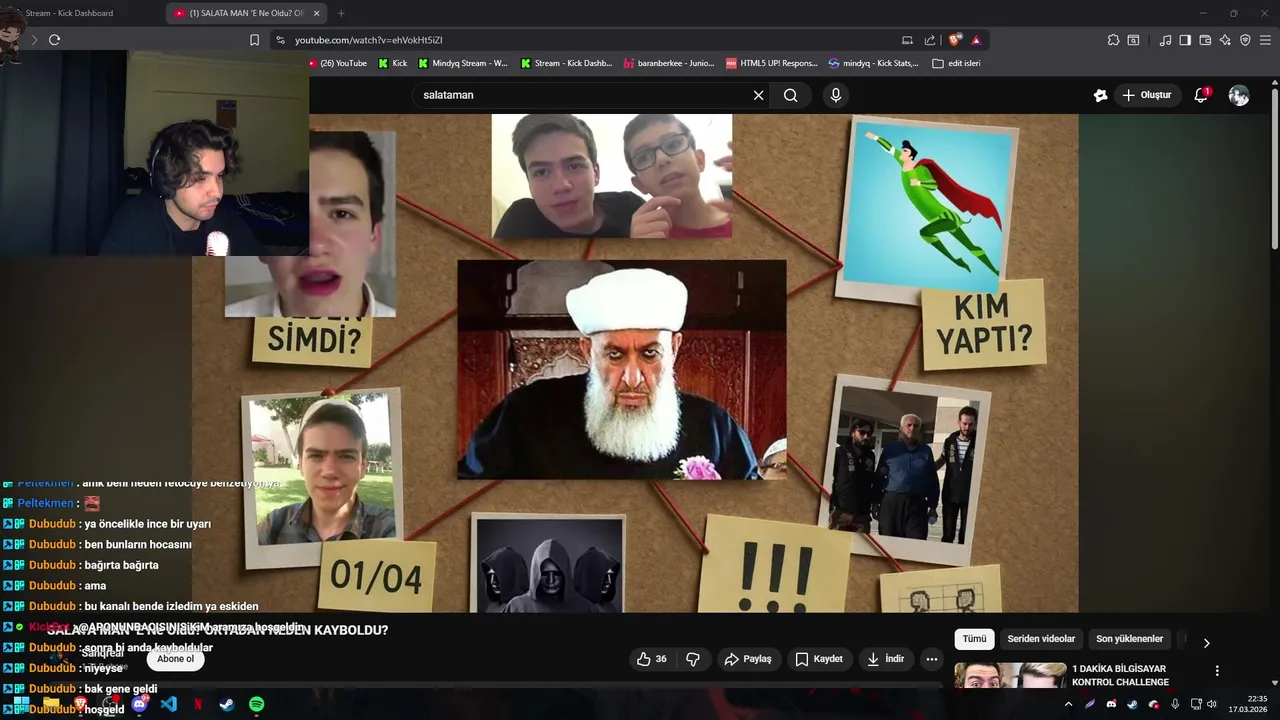Open the Leo AI sparkle icon
1280x720 pixels.
point(1225,40)
